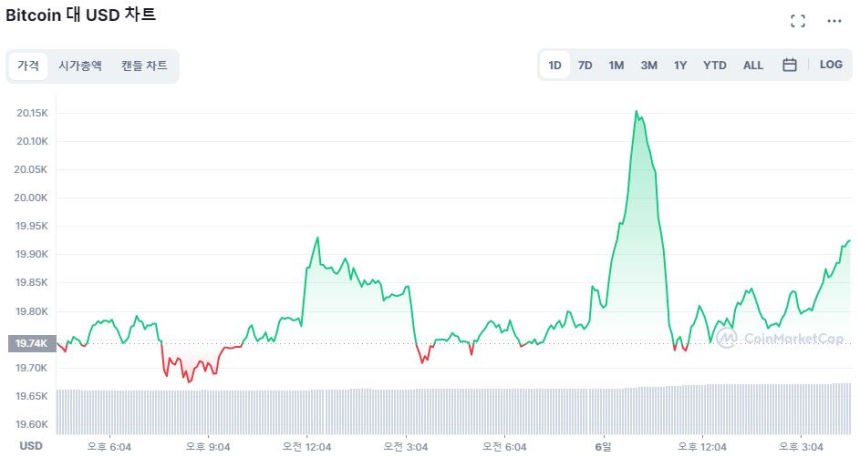Select the 1D time range
The width and height of the screenshot is (860, 457).
click(x=555, y=65)
